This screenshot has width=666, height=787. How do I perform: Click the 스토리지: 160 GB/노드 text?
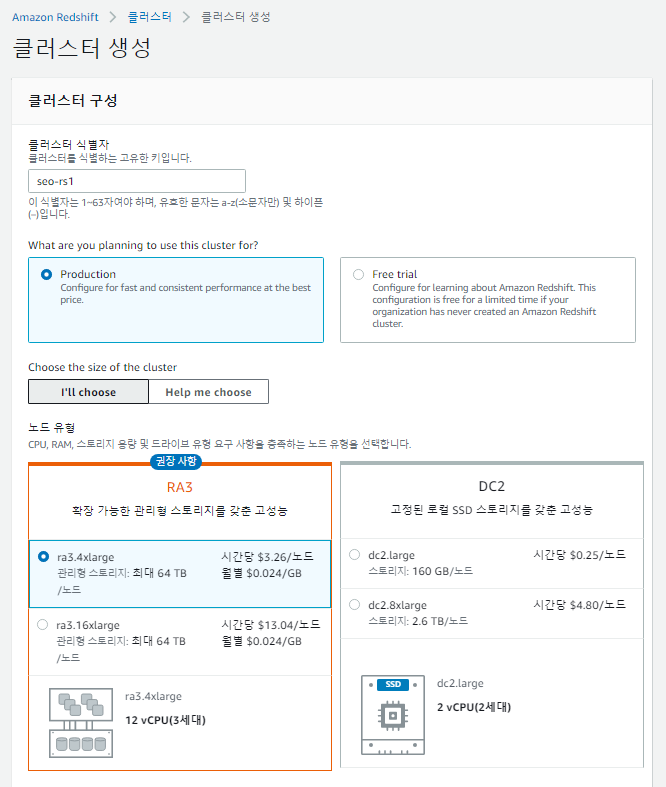[x=421, y=571]
